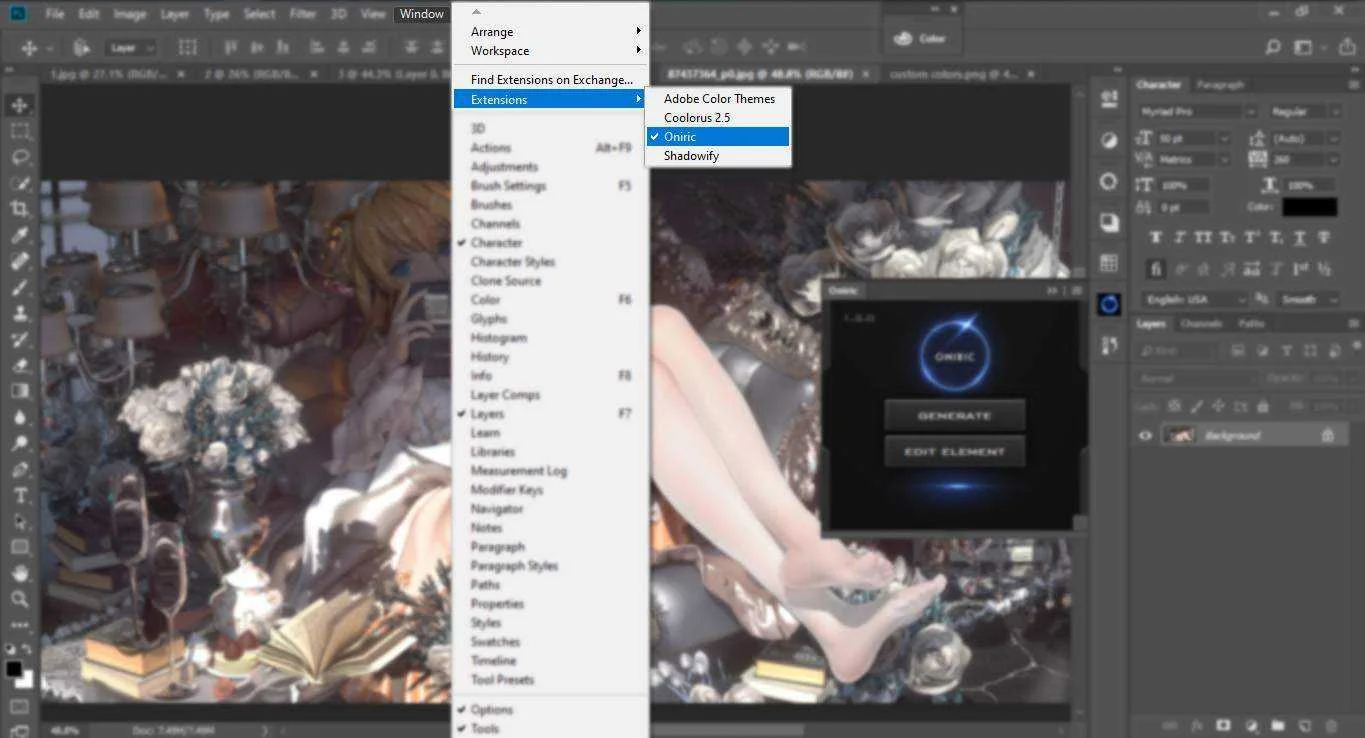Open the language dropdown English: USA
This screenshot has height=738, width=1365.
pos(1196,299)
